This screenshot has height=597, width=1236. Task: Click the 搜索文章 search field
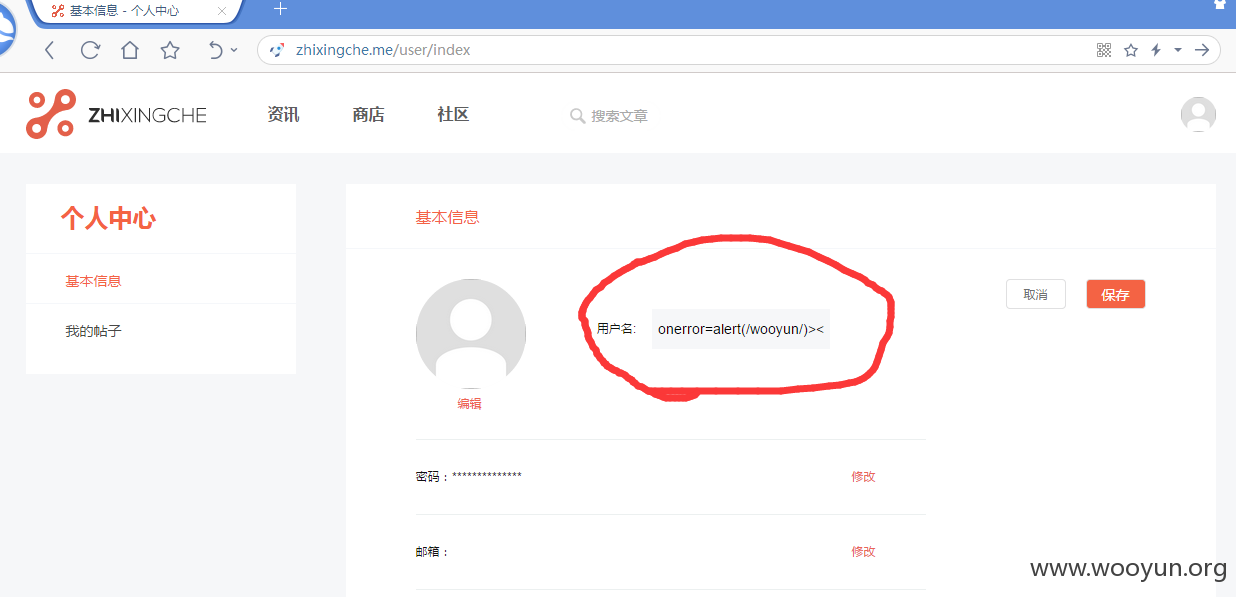tap(619, 116)
